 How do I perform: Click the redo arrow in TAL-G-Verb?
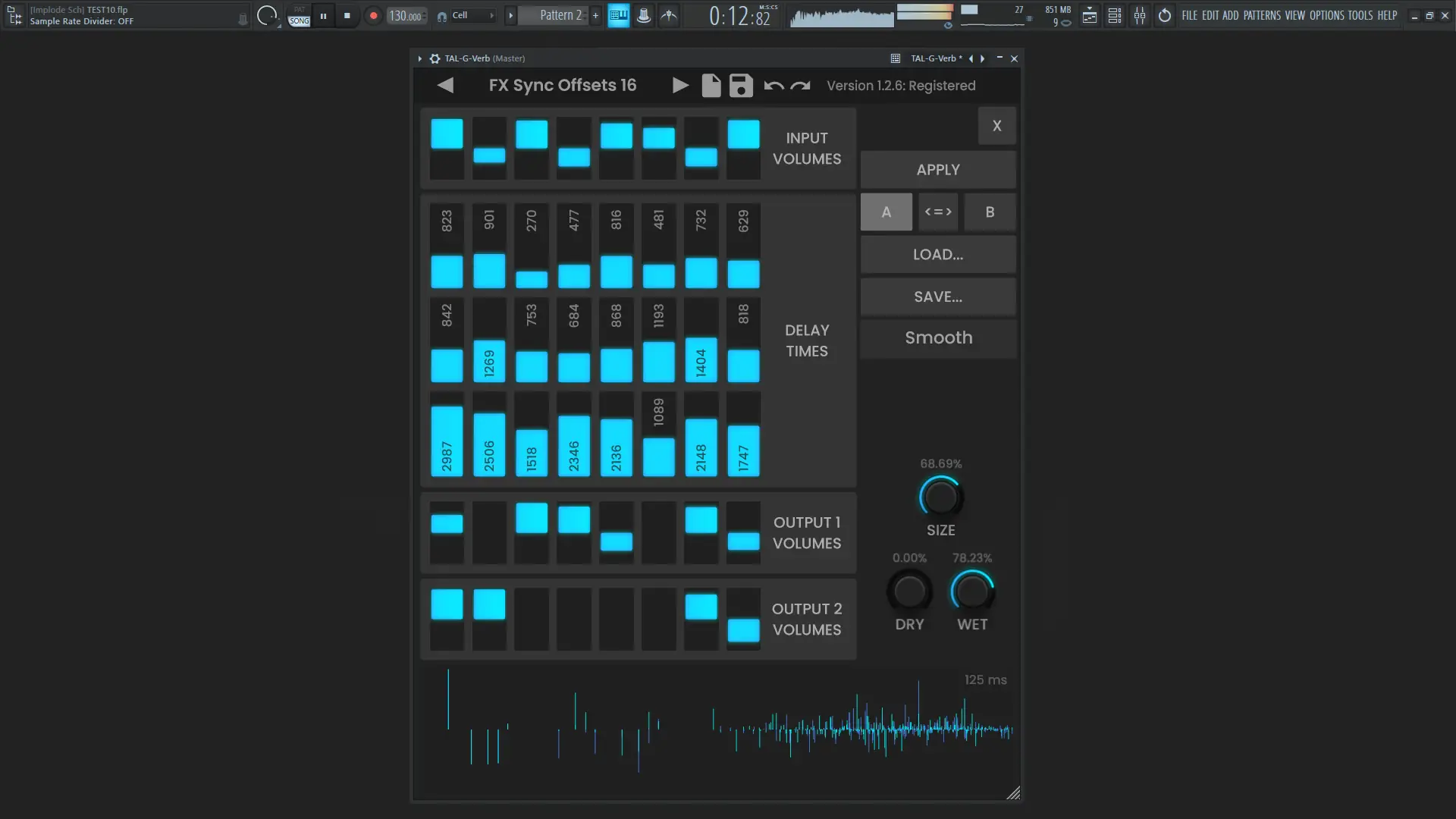click(x=800, y=86)
